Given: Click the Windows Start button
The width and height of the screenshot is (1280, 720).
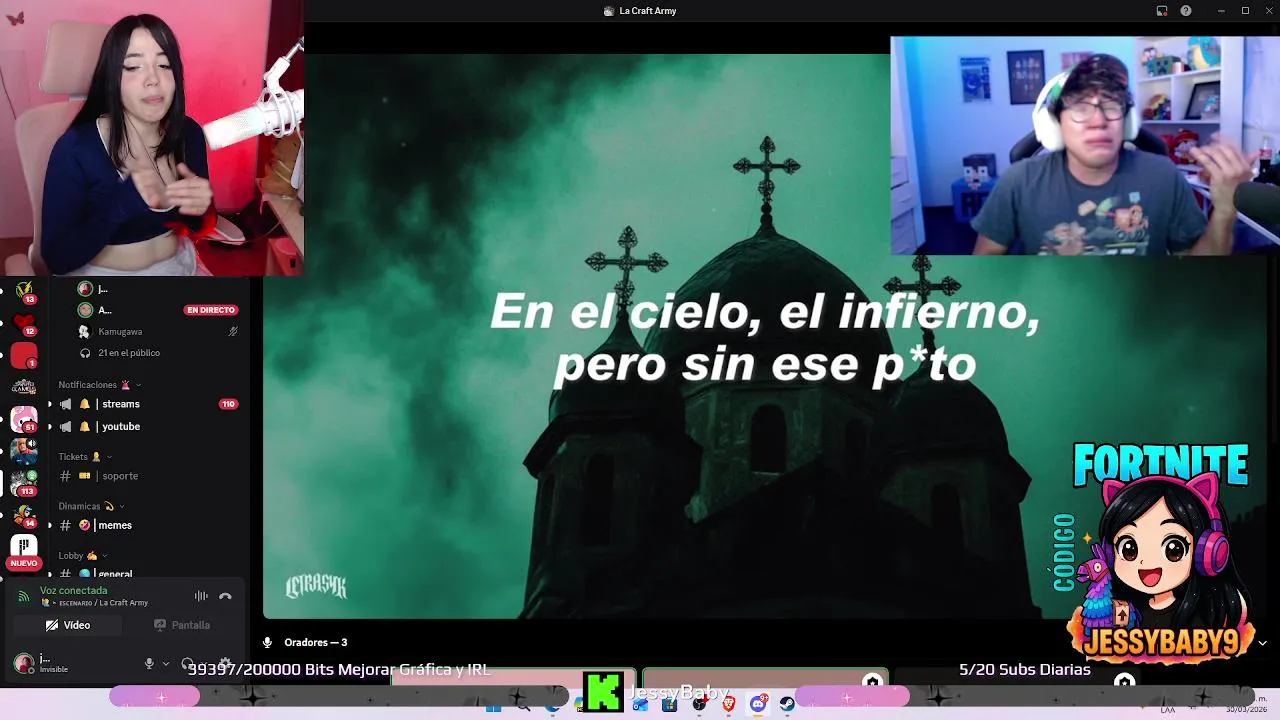Looking at the screenshot, I should pyautogui.click(x=493, y=706).
